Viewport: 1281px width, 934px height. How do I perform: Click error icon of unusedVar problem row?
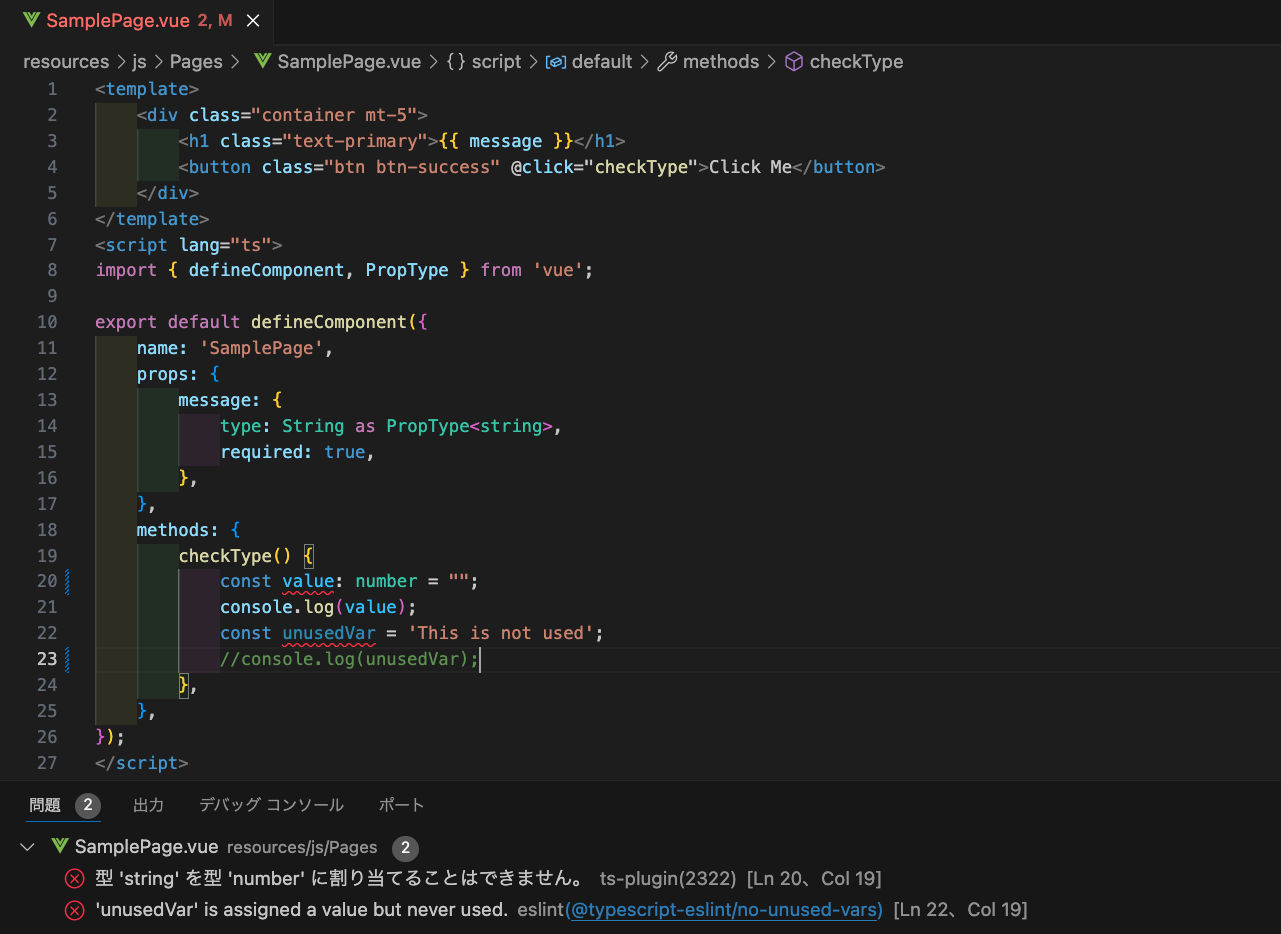(x=75, y=910)
